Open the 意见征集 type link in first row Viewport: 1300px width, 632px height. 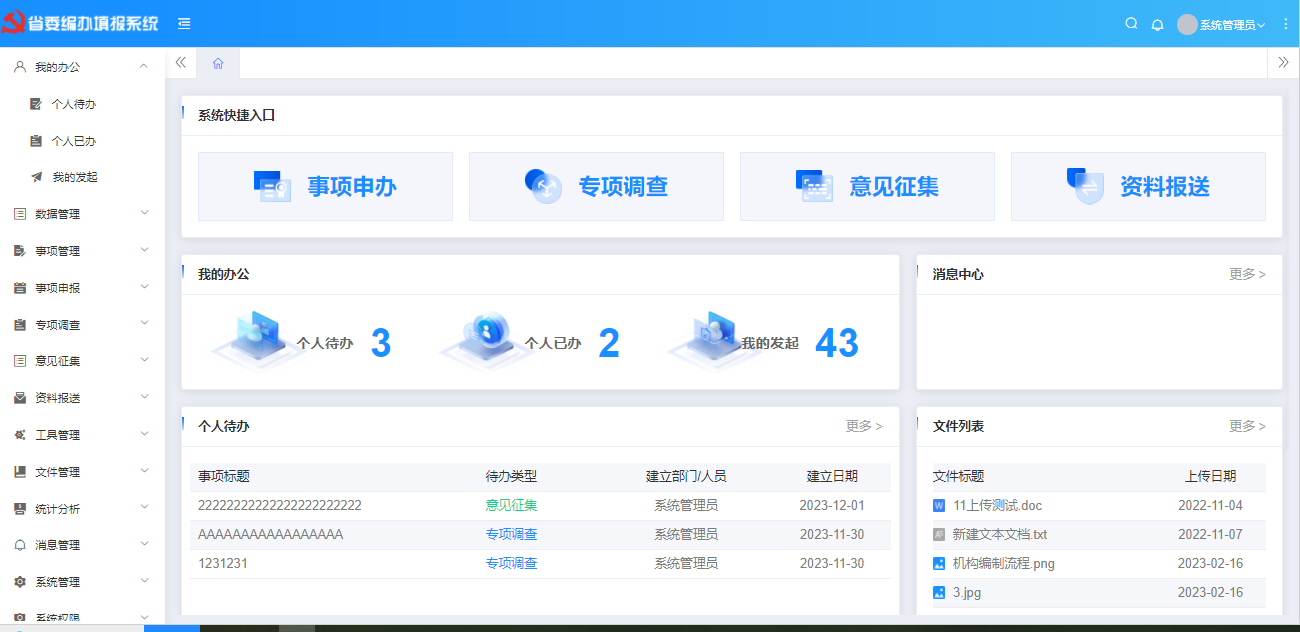[x=511, y=506]
